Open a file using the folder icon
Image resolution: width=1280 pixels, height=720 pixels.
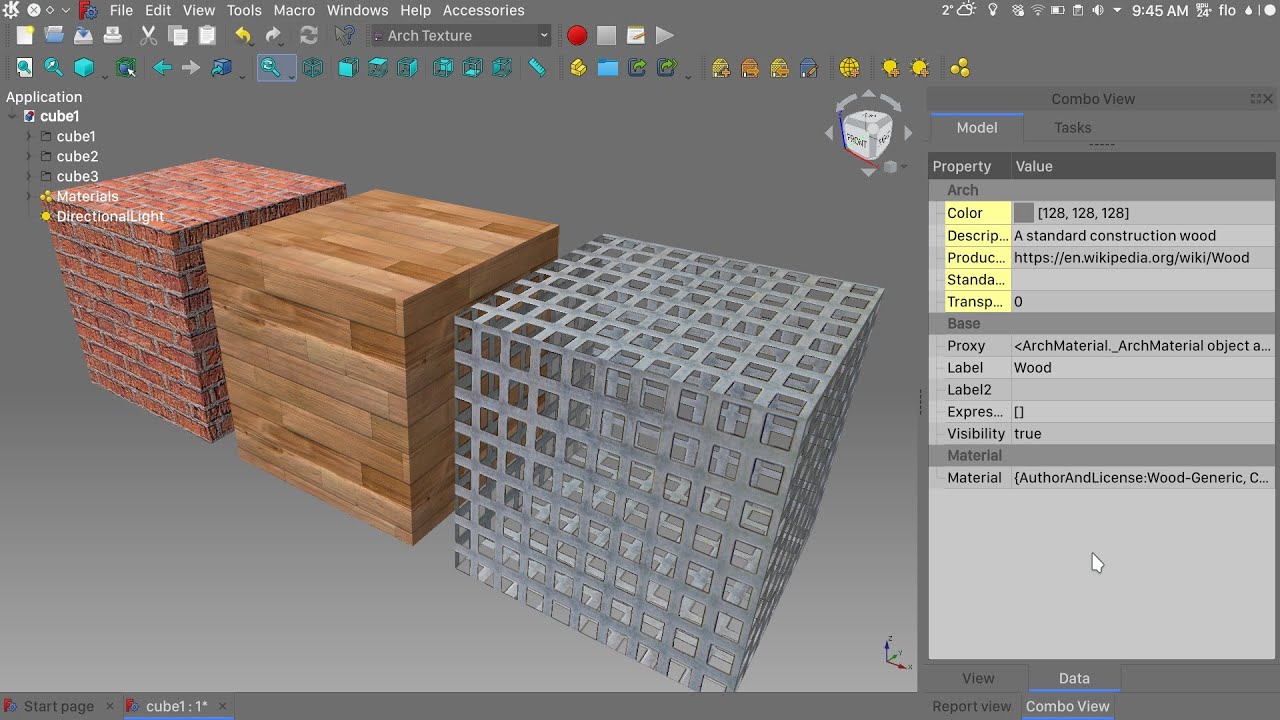pos(54,35)
